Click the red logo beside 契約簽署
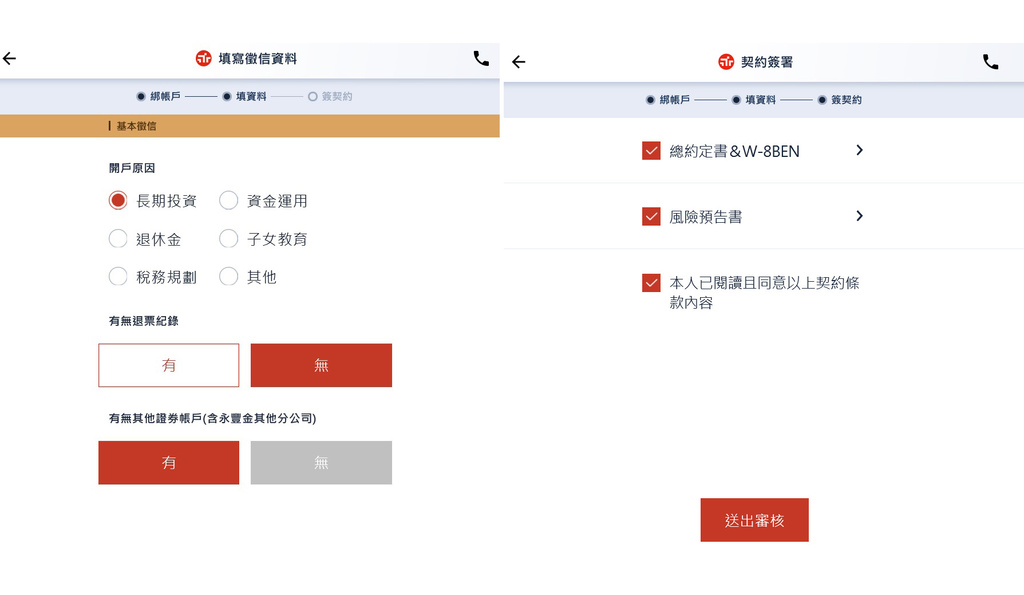 point(726,62)
